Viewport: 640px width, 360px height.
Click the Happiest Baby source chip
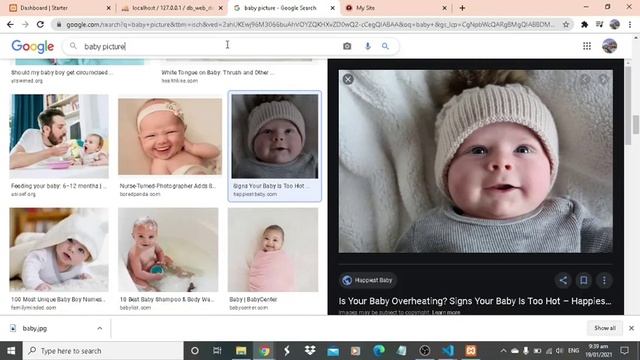[x=368, y=280]
